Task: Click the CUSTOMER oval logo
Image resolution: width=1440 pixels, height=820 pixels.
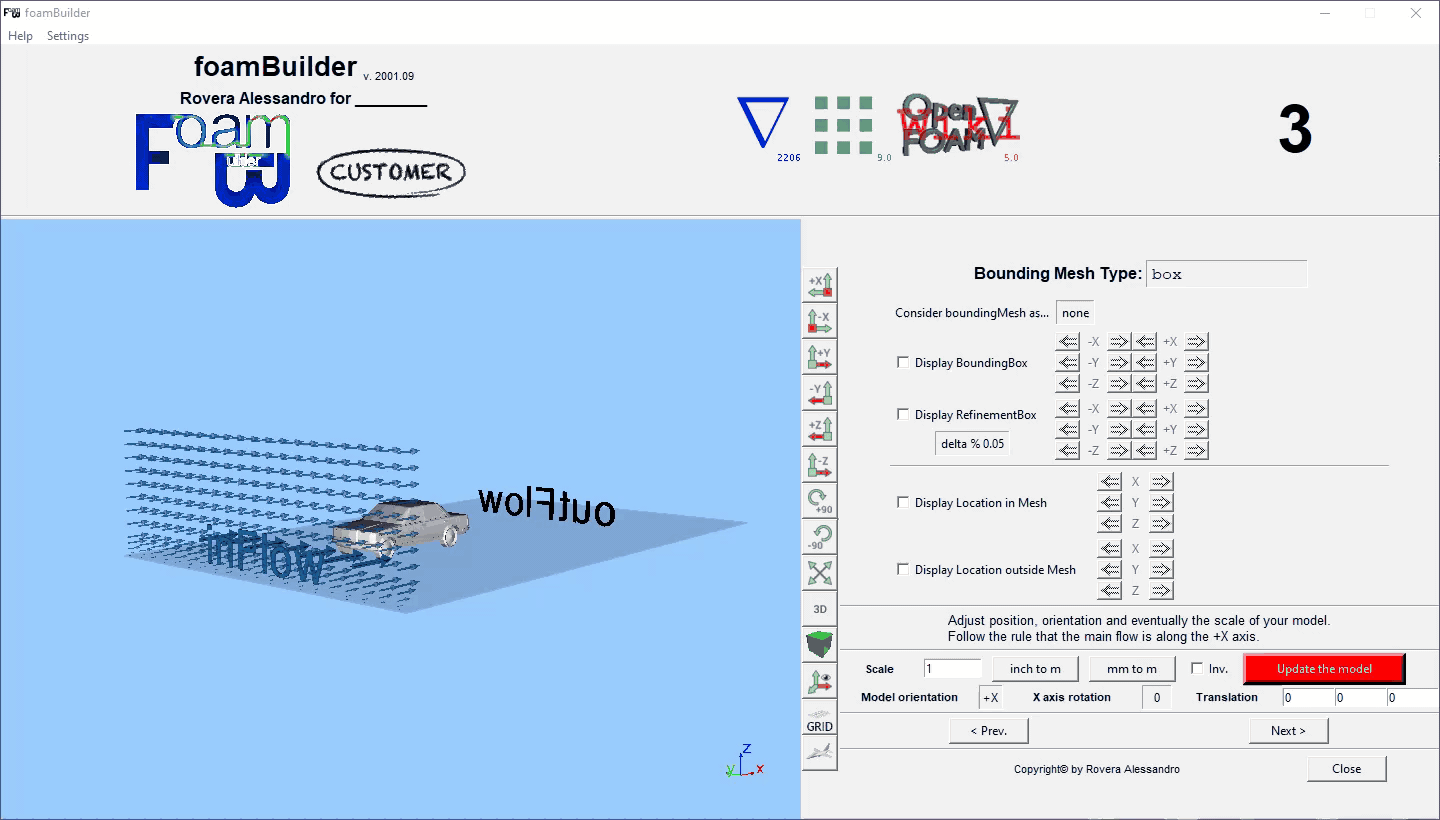Action: [391, 172]
